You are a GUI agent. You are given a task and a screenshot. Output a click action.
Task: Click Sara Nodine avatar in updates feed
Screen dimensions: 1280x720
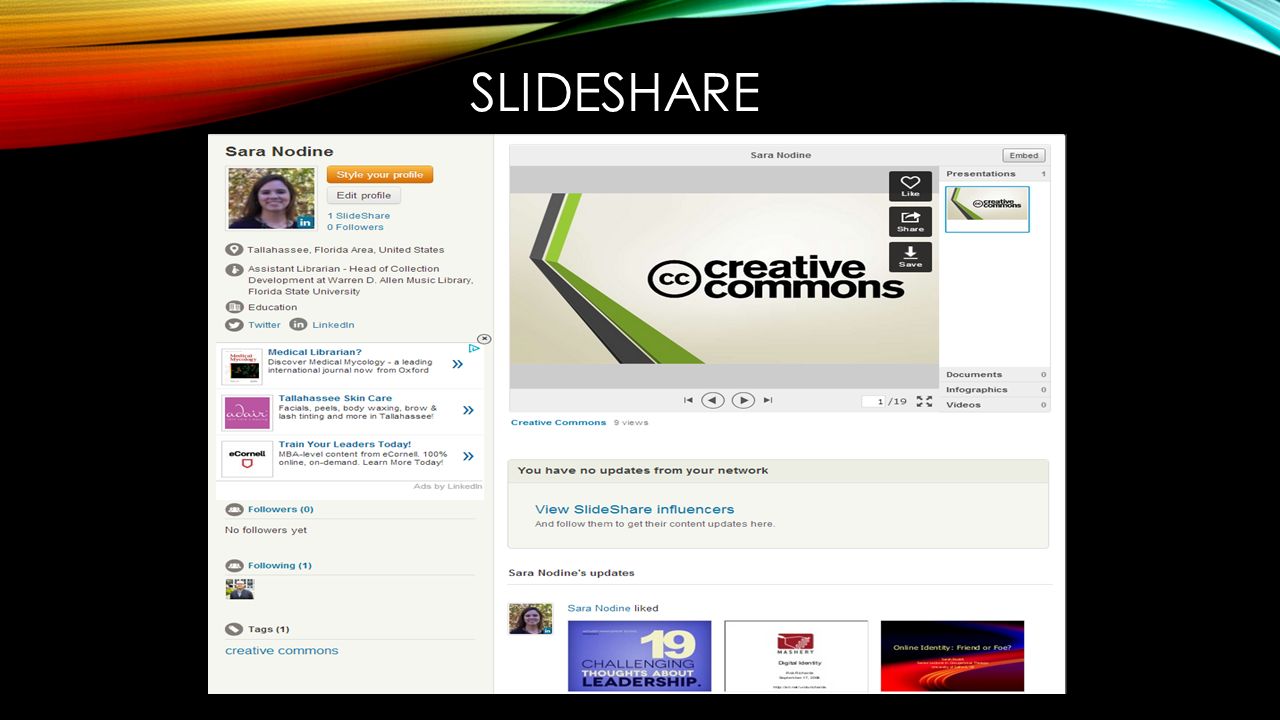[x=530, y=619]
